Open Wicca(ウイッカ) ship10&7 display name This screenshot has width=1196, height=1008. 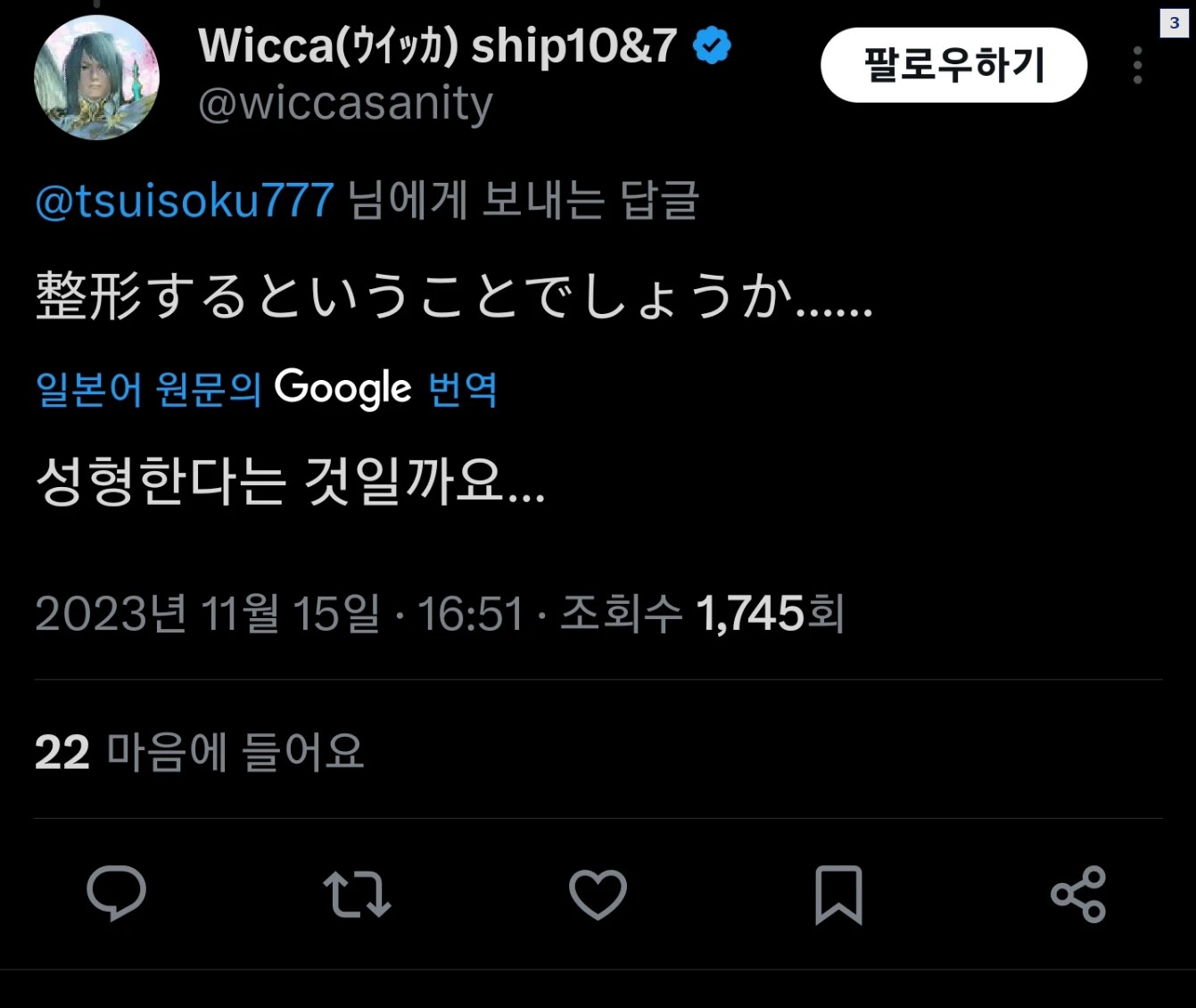pyautogui.click(x=438, y=45)
